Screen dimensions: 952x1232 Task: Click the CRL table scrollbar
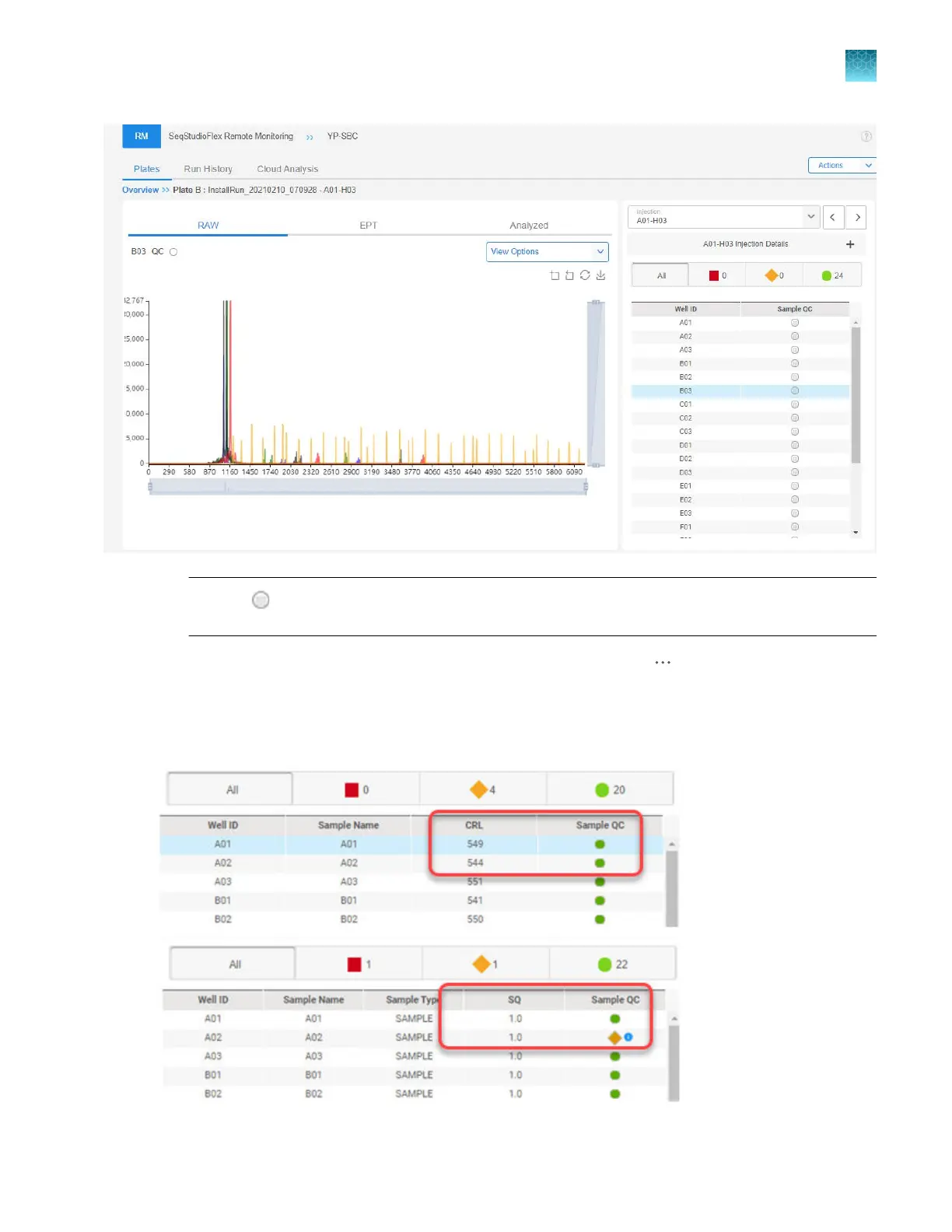tap(672, 888)
